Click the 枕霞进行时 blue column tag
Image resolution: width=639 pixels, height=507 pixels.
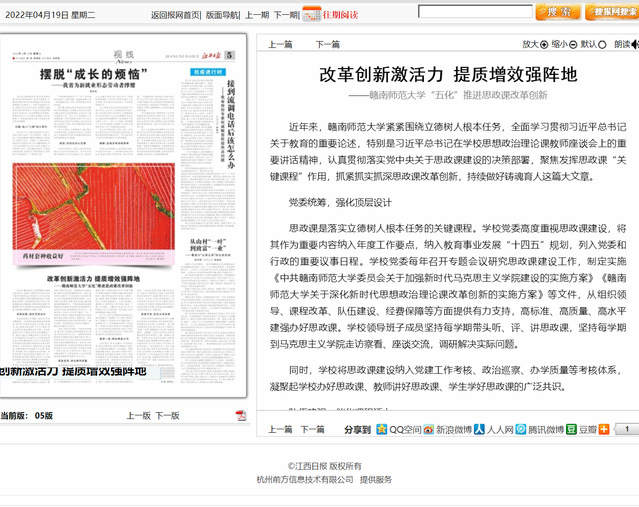point(208,72)
